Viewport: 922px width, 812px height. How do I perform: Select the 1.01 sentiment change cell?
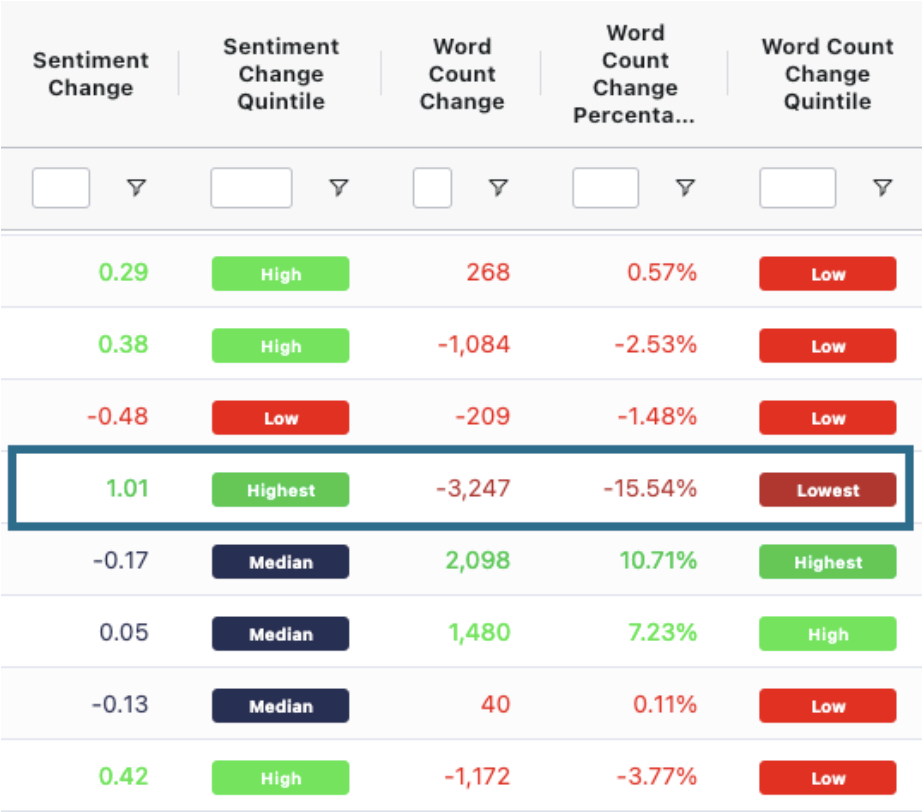coord(126,489)
